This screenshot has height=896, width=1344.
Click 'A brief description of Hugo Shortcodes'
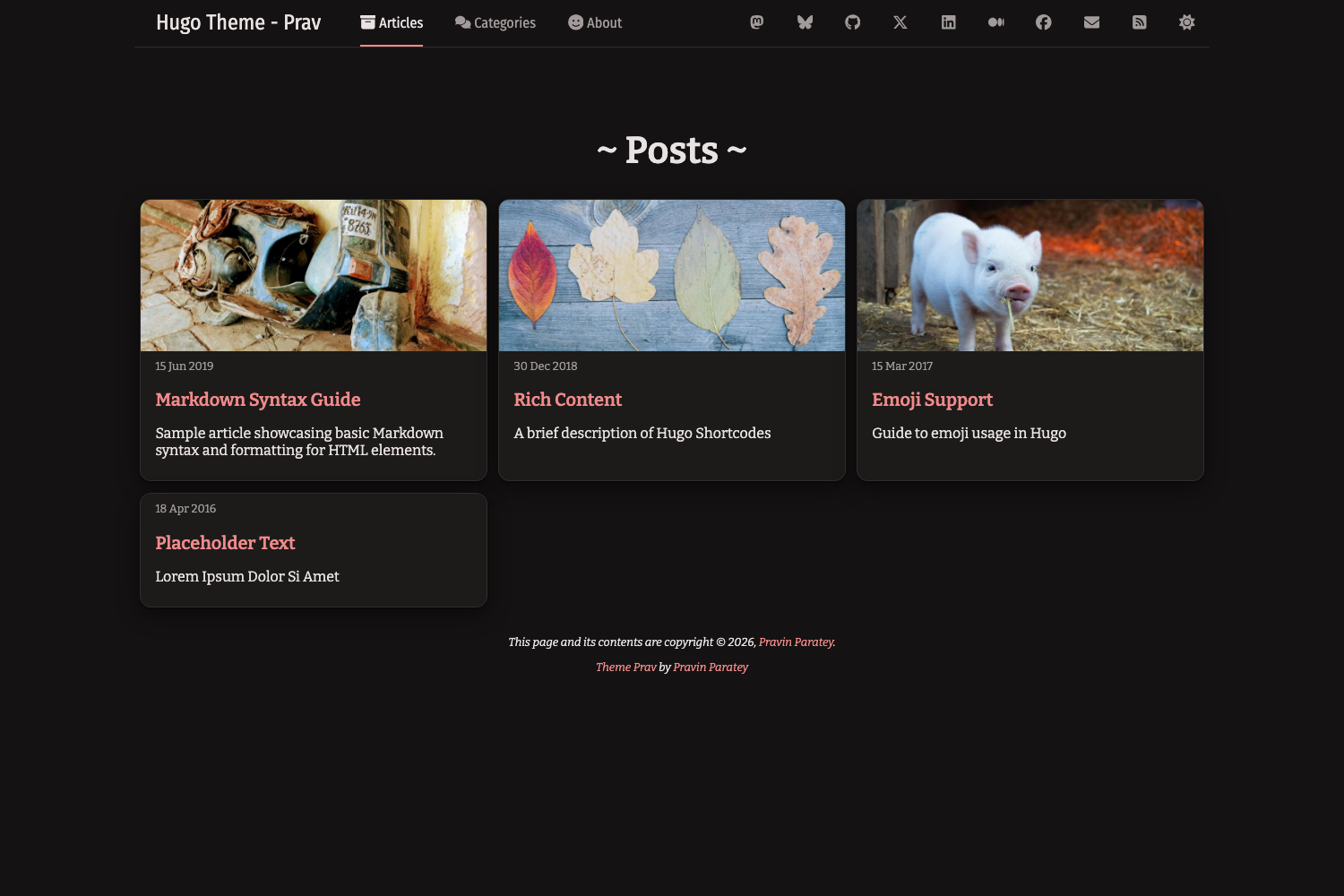642,434
